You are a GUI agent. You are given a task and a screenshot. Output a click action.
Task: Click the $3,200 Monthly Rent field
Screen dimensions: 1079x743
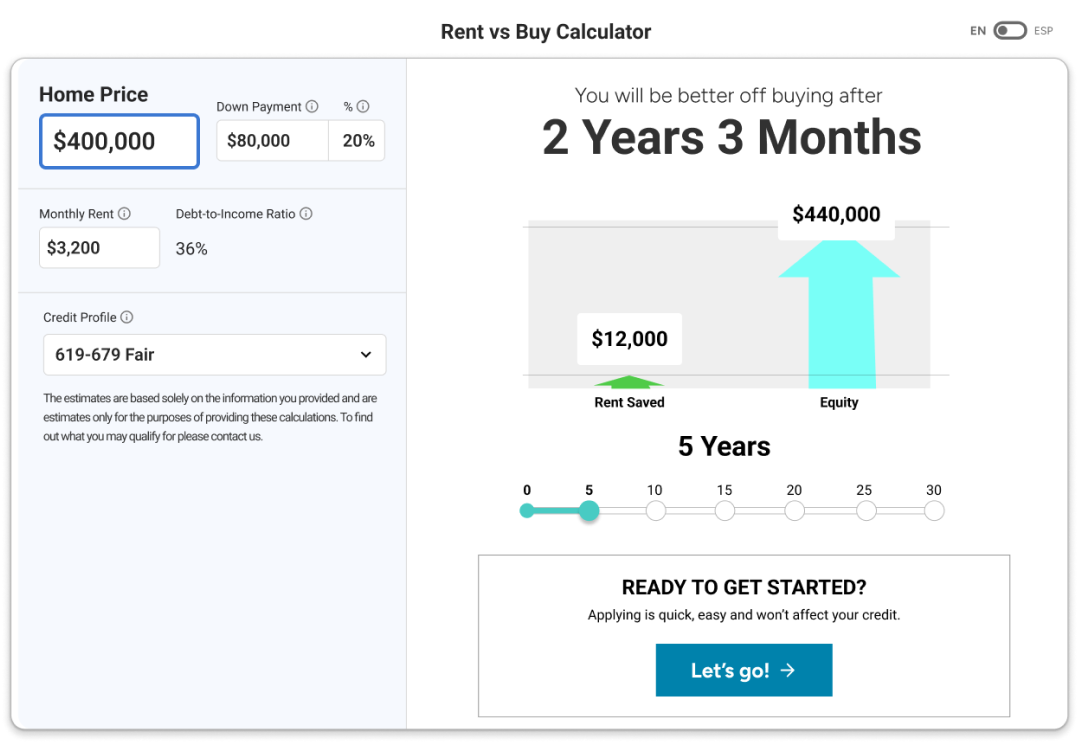[x=99, y=247]
